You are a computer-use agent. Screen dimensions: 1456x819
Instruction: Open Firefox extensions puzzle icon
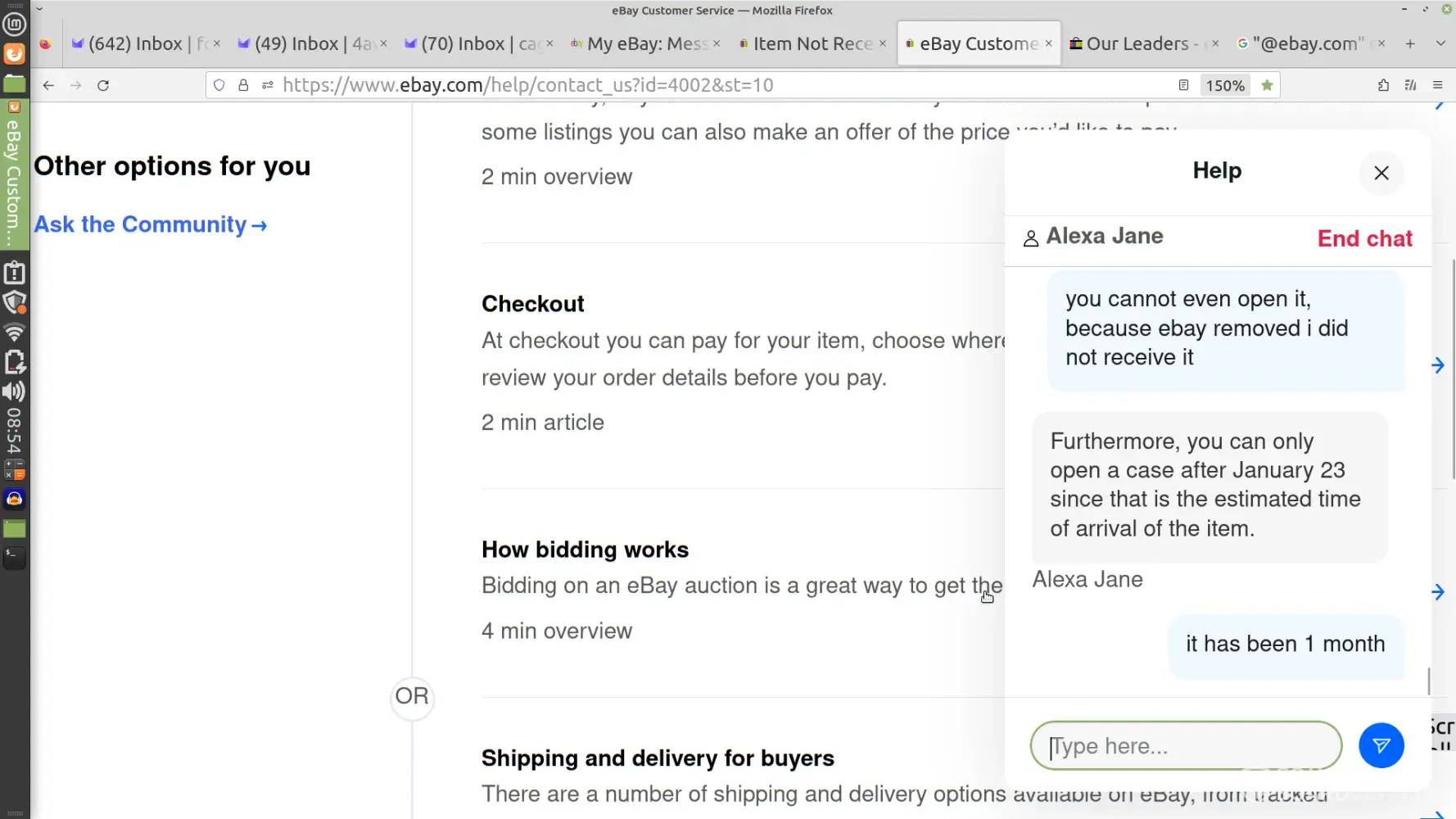tap(1383, 85)
